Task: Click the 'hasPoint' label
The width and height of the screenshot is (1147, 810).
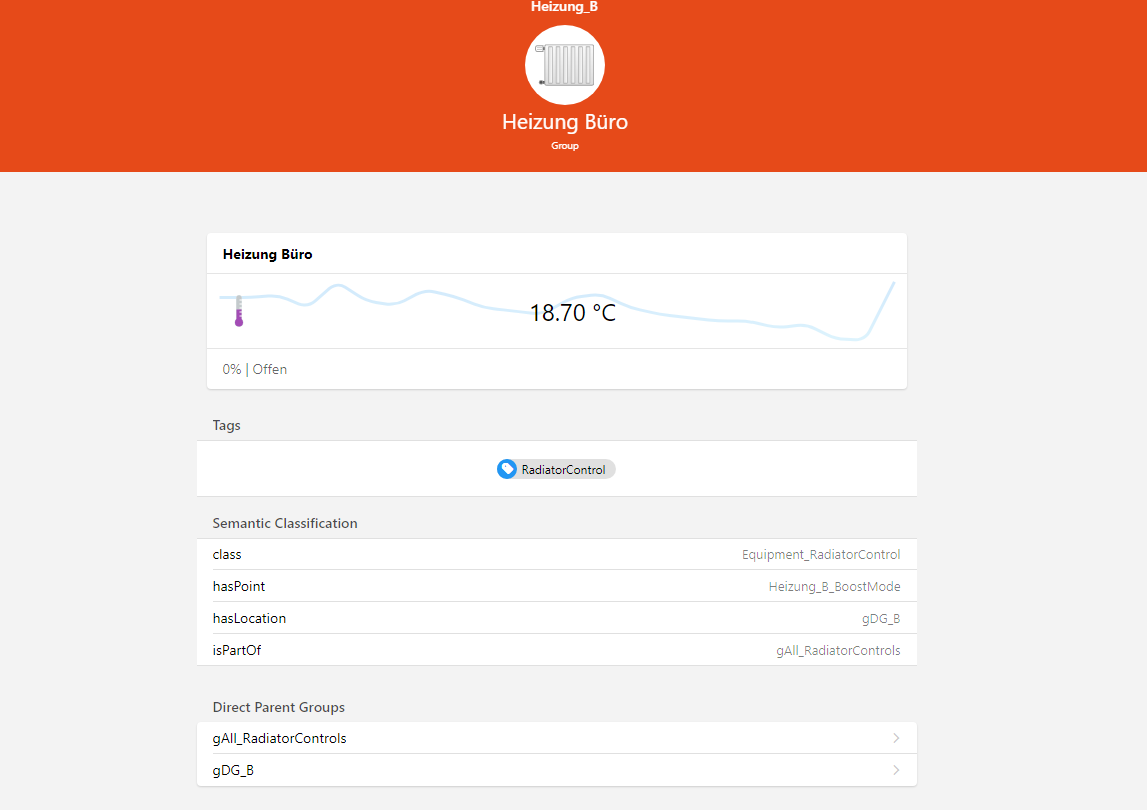Action: [x=238, y=587]
